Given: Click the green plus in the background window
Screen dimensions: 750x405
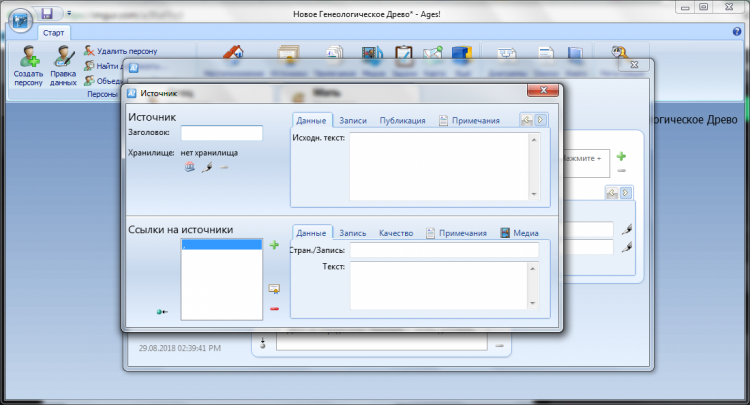Looking at the screenshot, I should point(621,156).
